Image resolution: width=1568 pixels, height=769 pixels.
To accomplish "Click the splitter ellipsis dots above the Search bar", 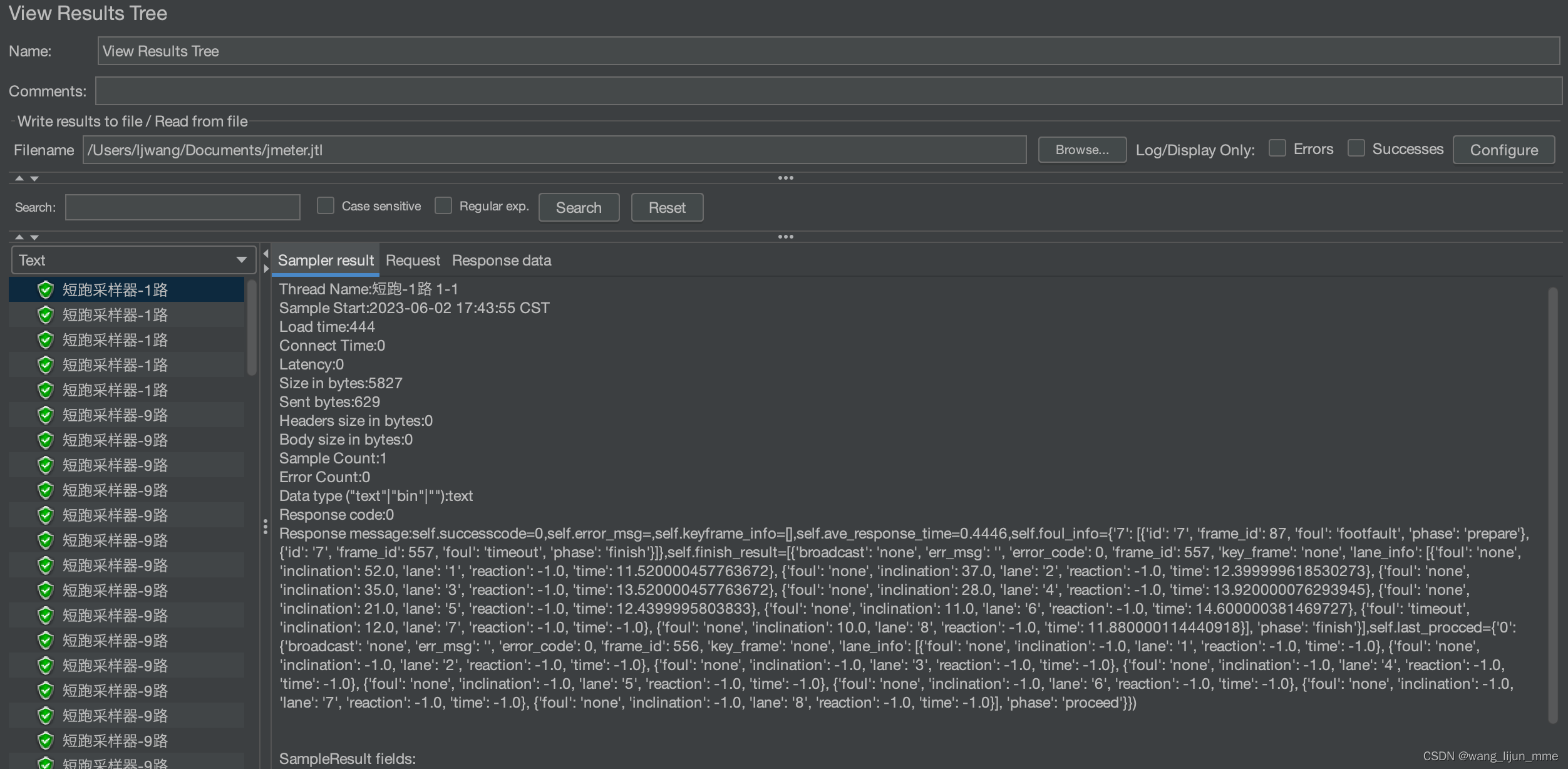I will coord(786,178).
